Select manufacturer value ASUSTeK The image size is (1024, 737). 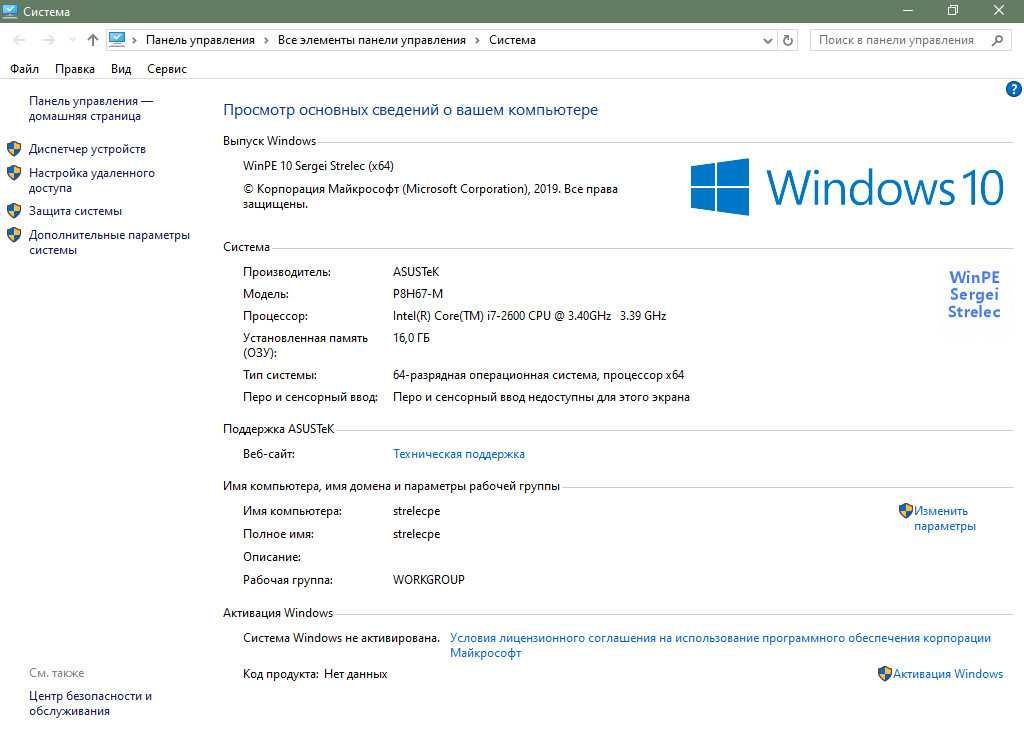coord(416,272)
